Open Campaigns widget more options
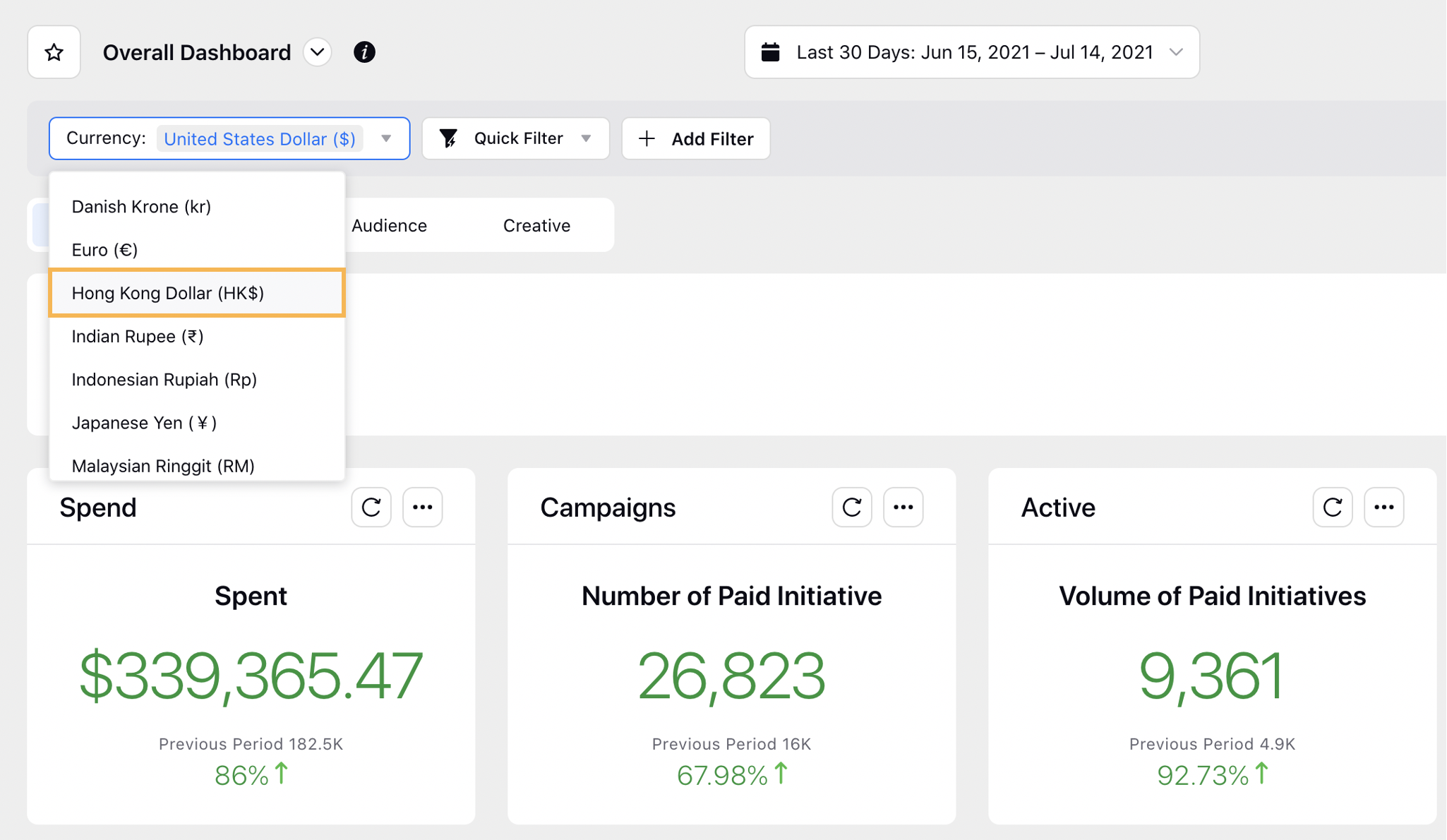This screenshot has height=840, width=1447. [903, 507]
